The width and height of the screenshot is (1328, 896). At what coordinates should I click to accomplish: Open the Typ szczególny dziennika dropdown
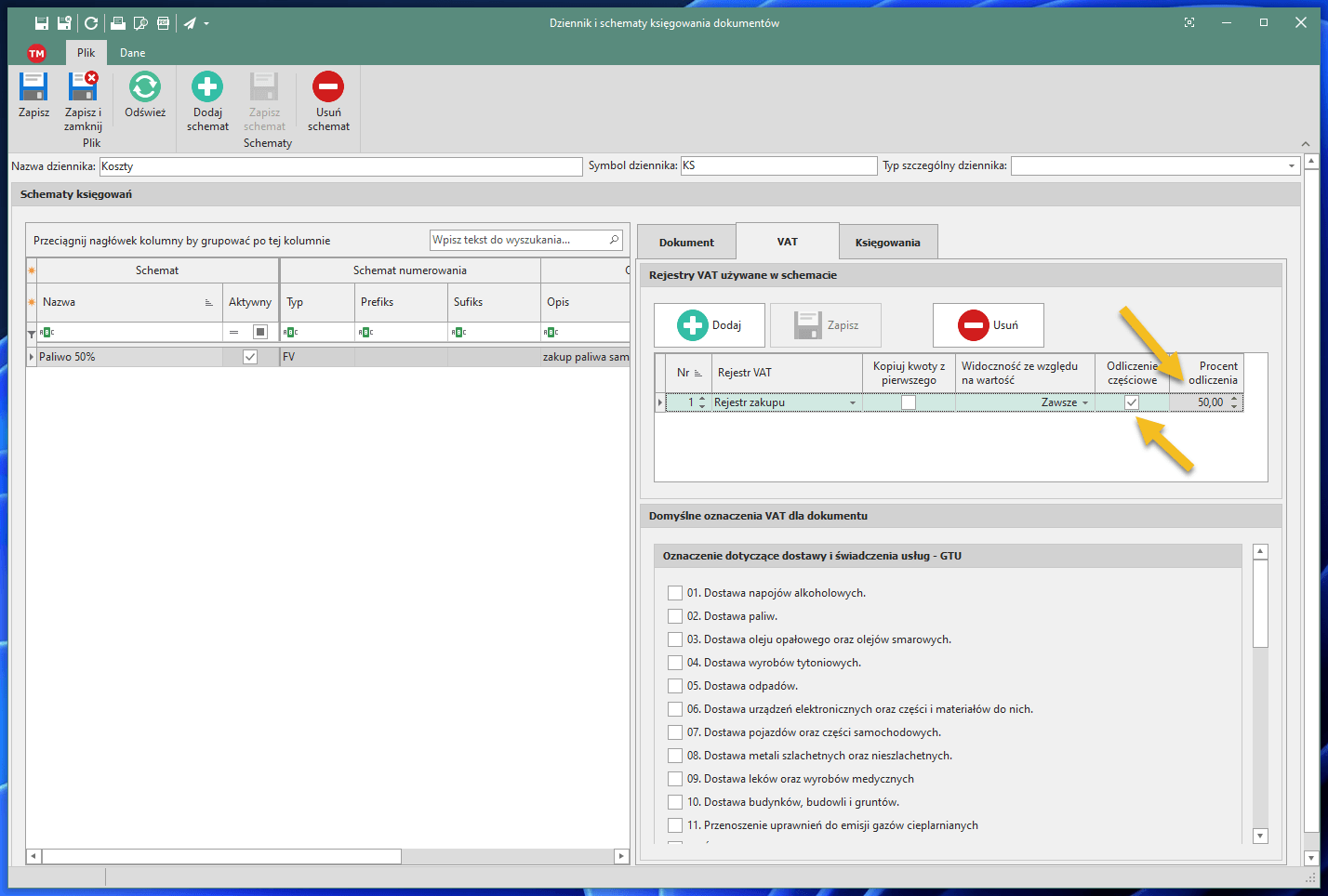tap(1291, 166)
